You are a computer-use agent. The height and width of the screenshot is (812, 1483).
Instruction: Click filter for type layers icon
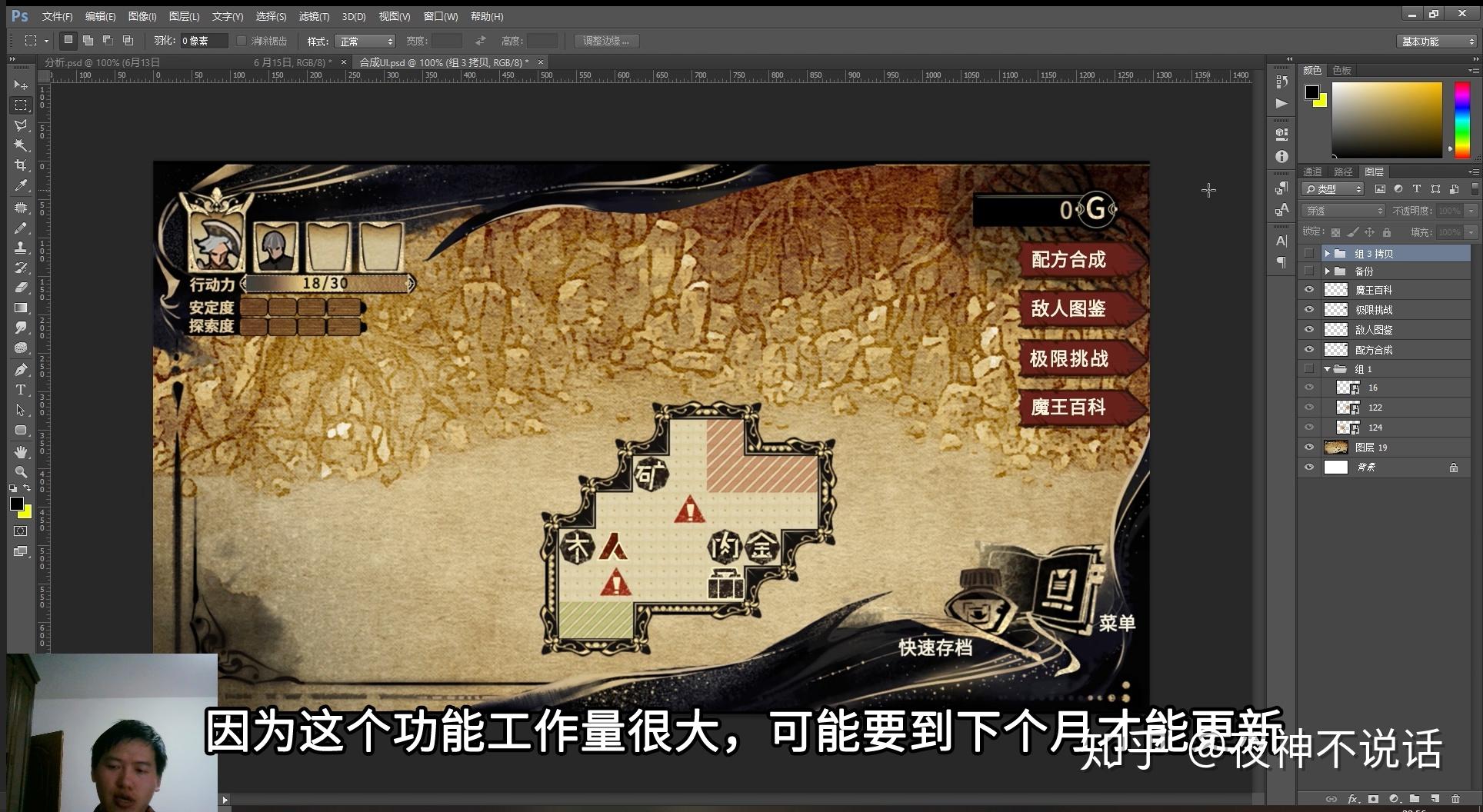(1416, 189)
